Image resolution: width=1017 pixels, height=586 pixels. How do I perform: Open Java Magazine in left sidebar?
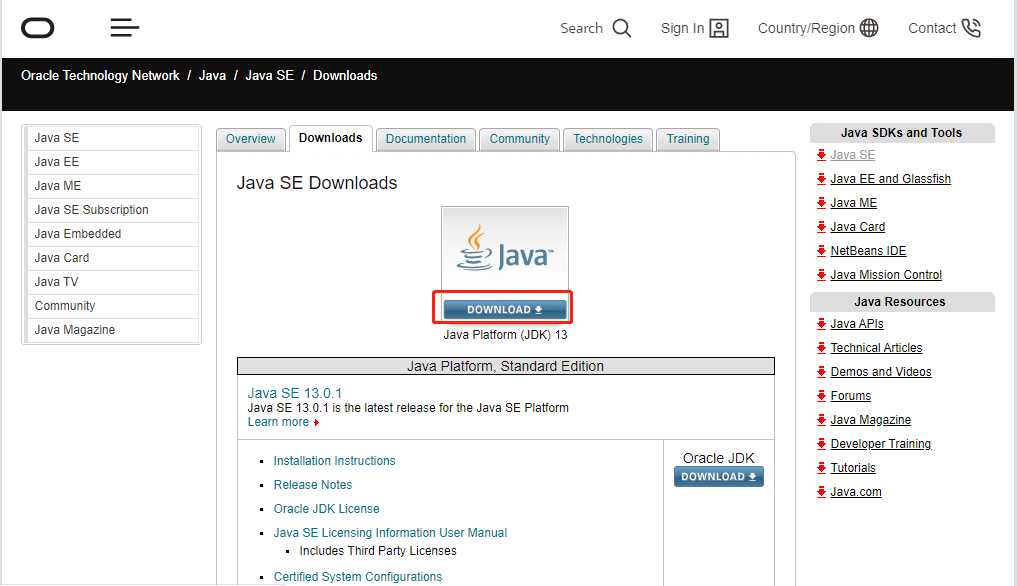tap(113, 330)
